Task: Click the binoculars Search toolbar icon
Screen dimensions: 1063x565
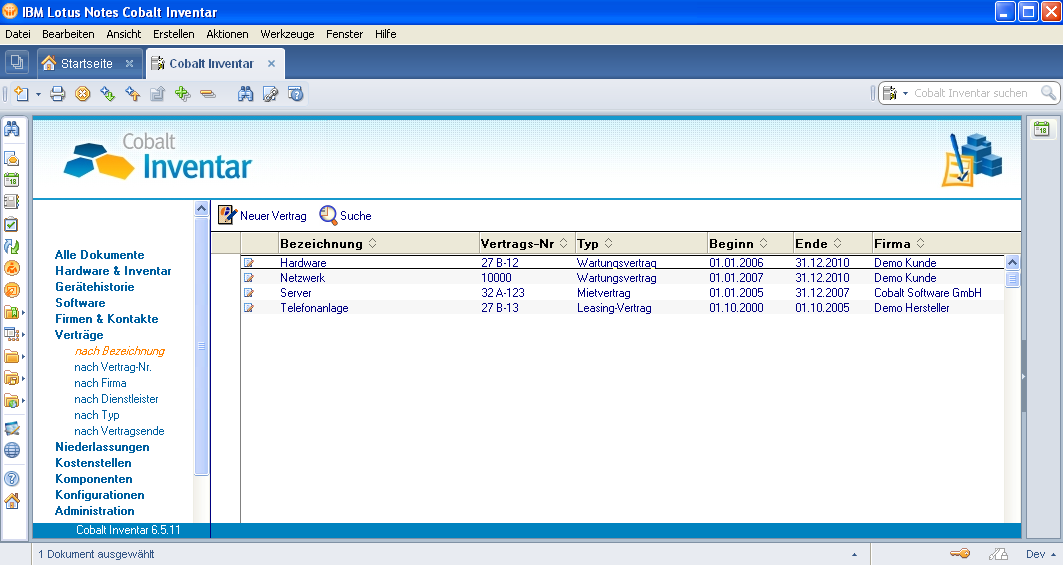Action: coord(245,94)
